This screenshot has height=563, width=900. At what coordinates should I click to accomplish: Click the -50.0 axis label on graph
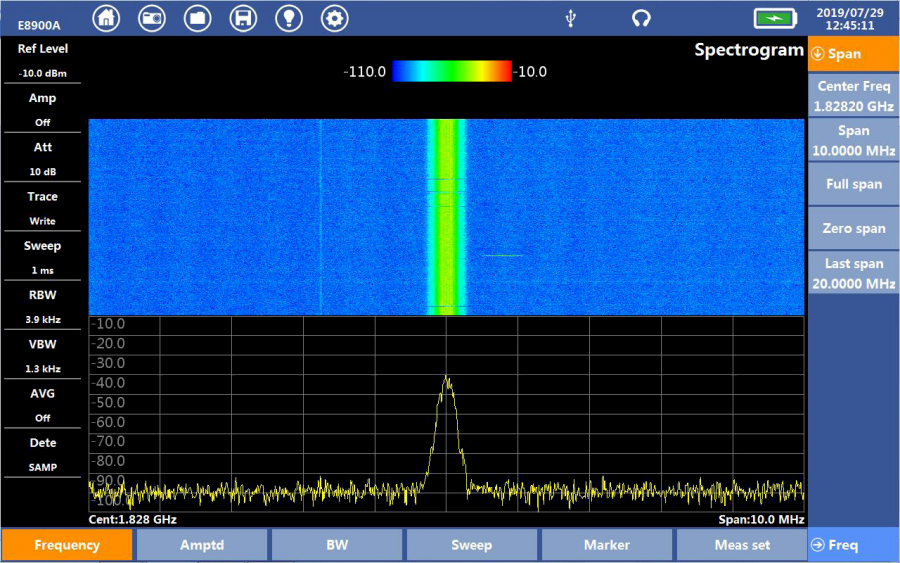(x=108, y=402)
